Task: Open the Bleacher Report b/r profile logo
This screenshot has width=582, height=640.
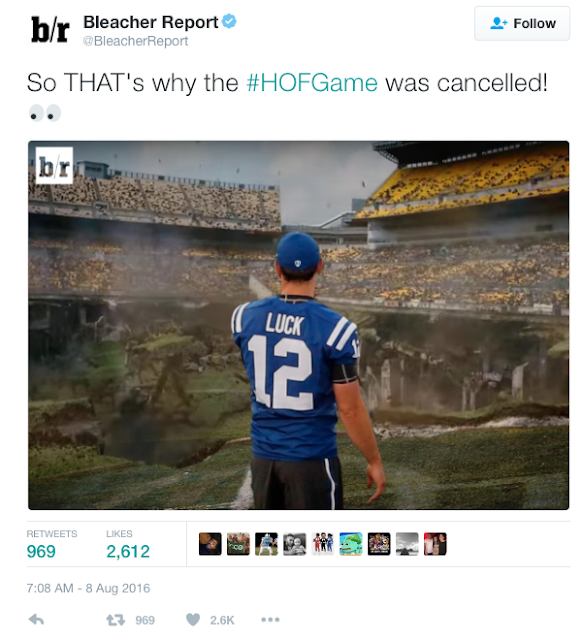Action: [50, 29]
